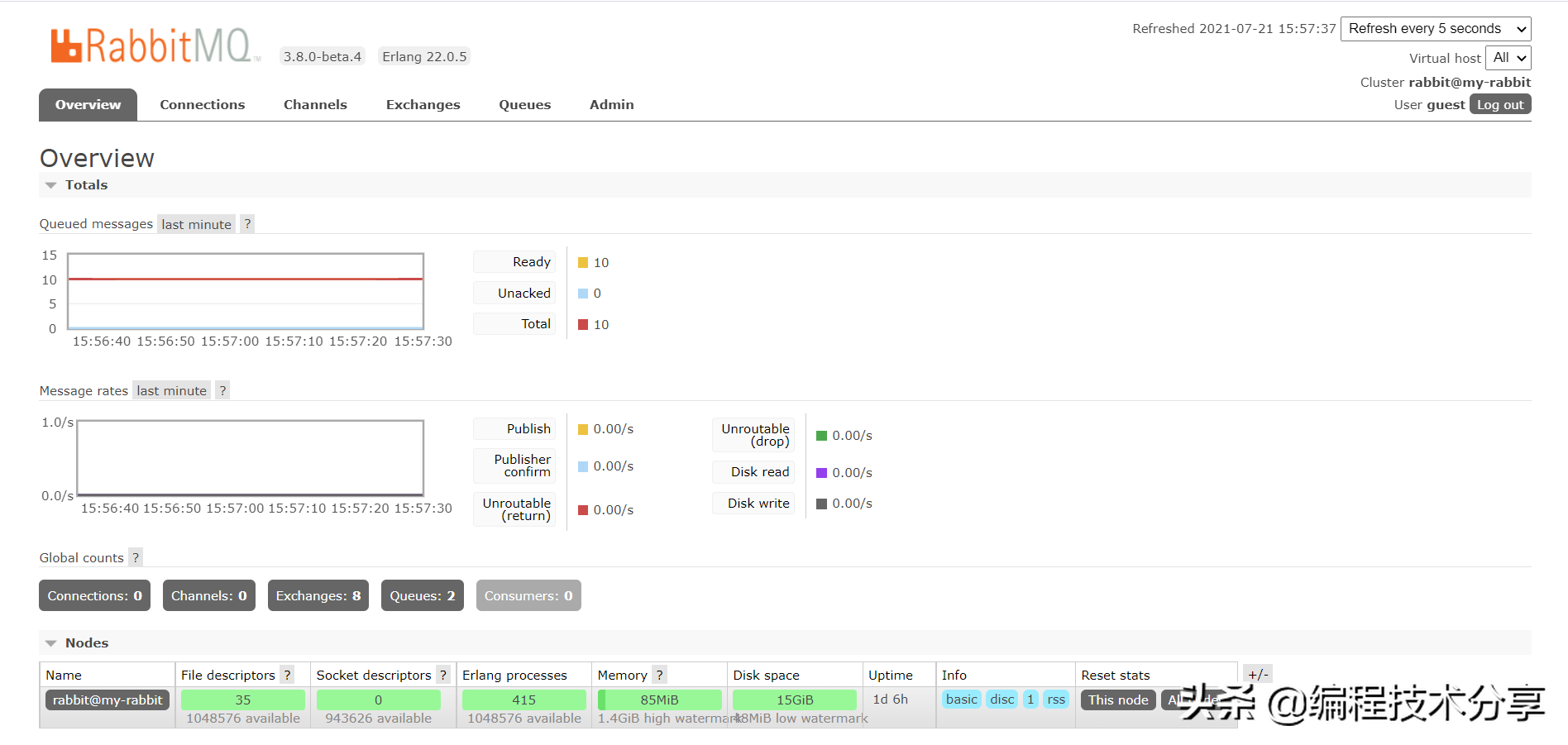
Task: Click the blue Publisher confirm swatch
Action: click(x=583, y=466)
